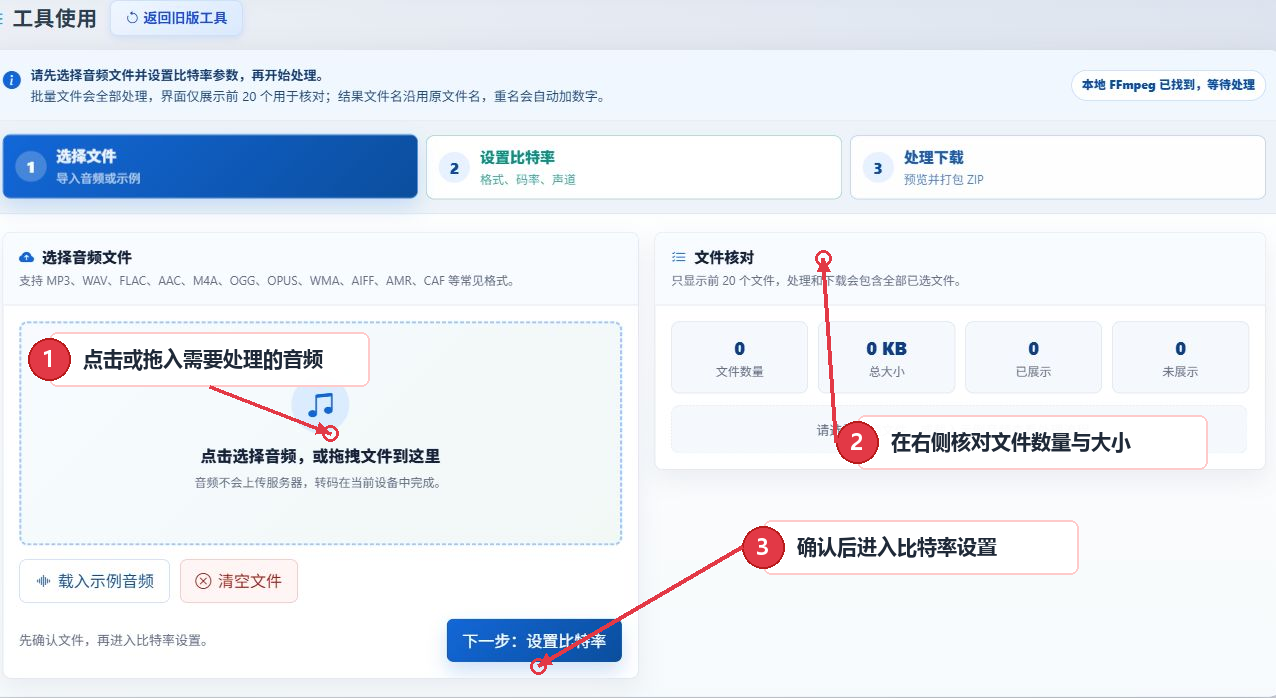Click the circled X icon in 清空文件

[x=203, y=581]
